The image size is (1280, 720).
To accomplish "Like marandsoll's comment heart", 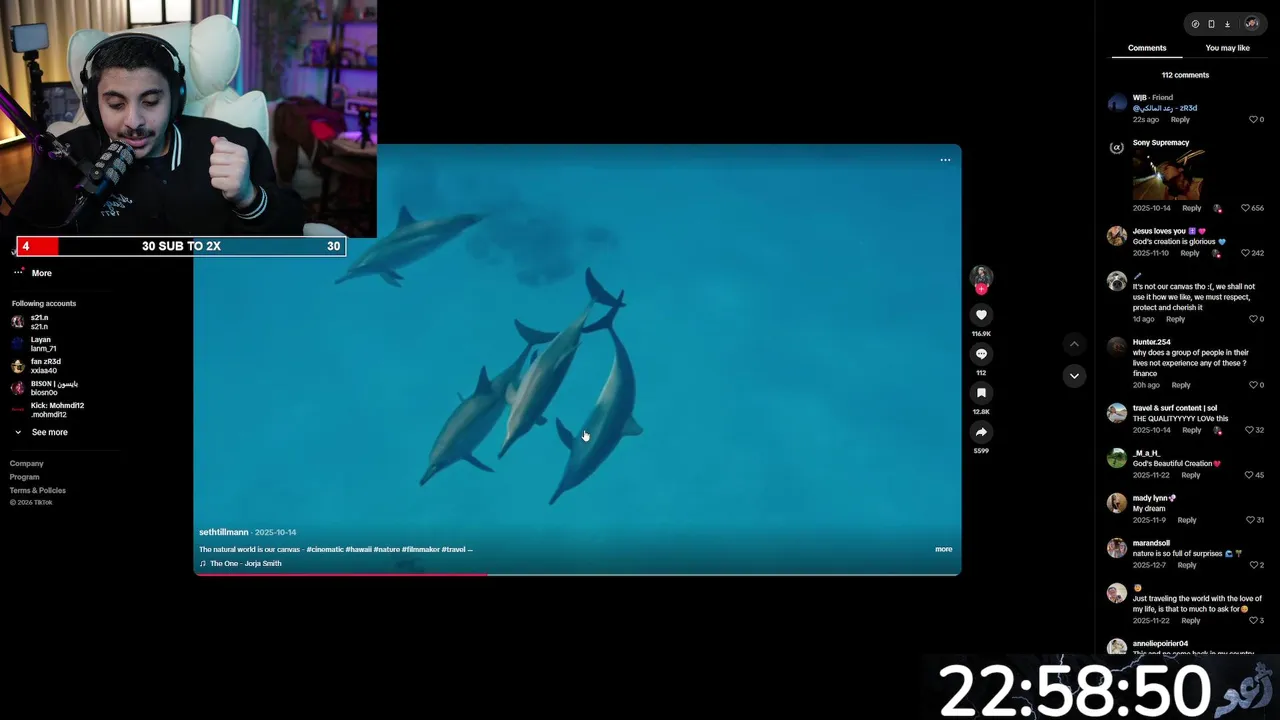I will click(1253, 565).
